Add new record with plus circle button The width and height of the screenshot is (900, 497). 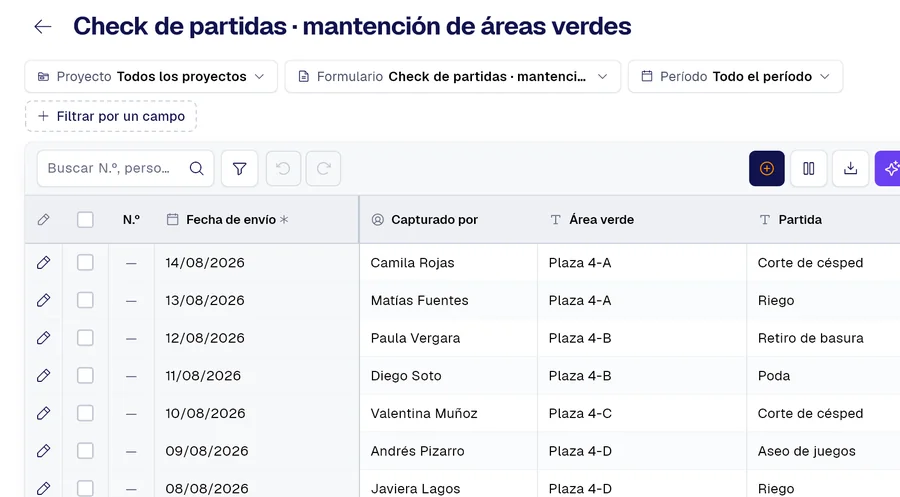click(x=767, y=168)
